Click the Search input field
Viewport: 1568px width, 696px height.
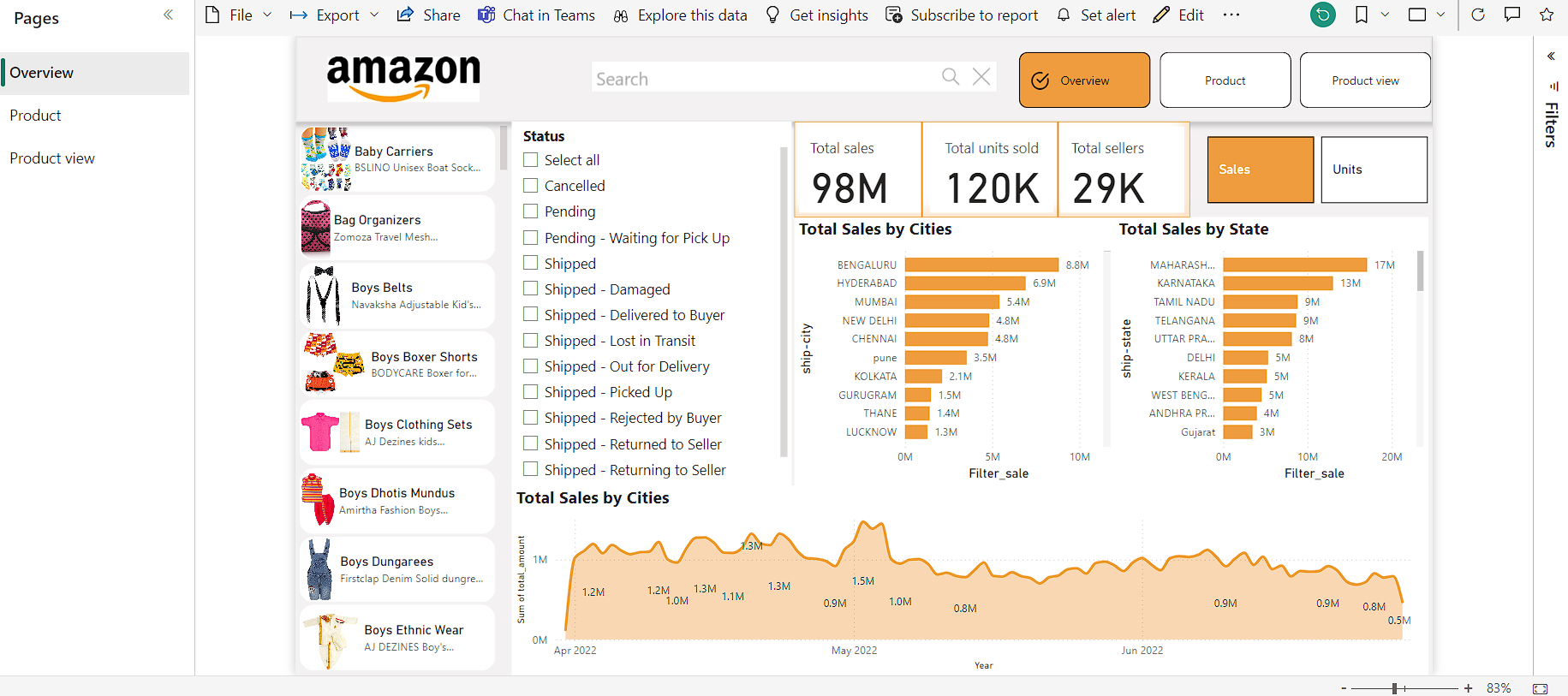coord(766,78)
